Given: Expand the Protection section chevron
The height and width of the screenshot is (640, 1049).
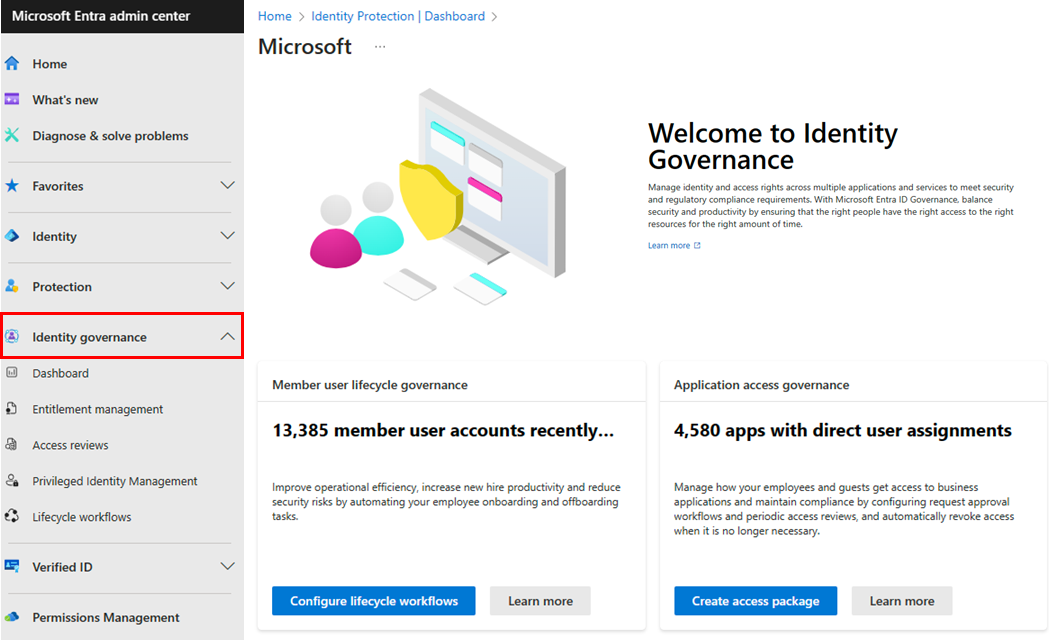Looking at the screenshot, I should click(227, 287).
